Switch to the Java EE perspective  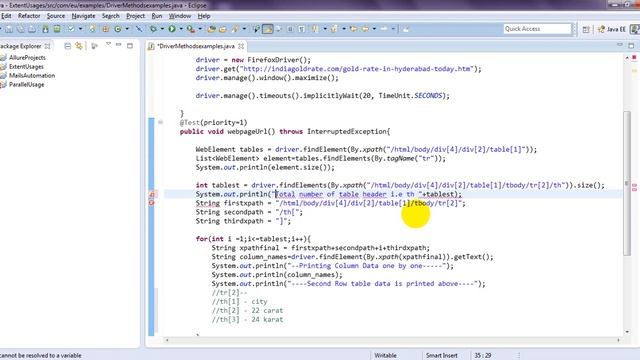611,29
